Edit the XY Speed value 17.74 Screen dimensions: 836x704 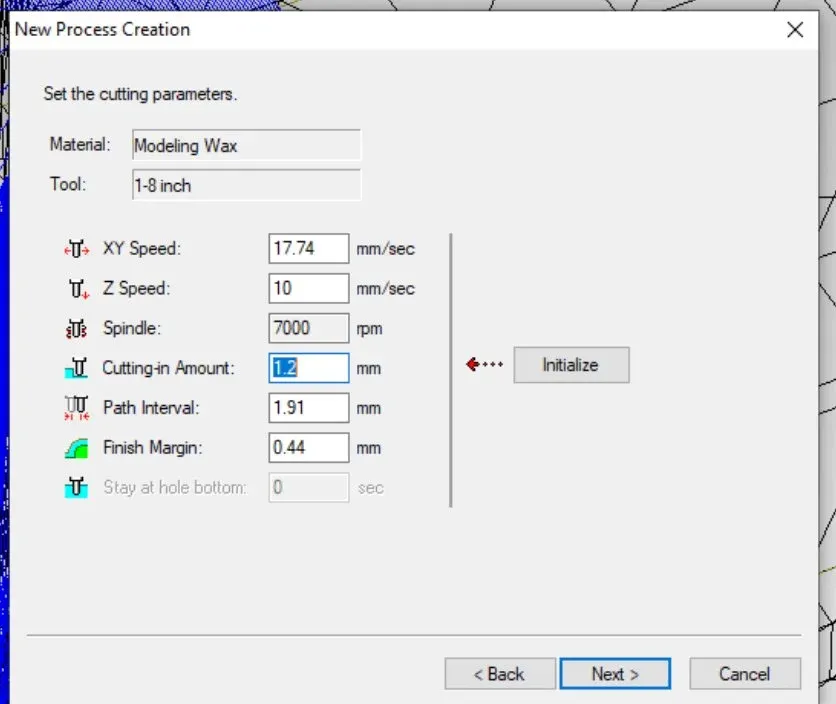(309, 249)
